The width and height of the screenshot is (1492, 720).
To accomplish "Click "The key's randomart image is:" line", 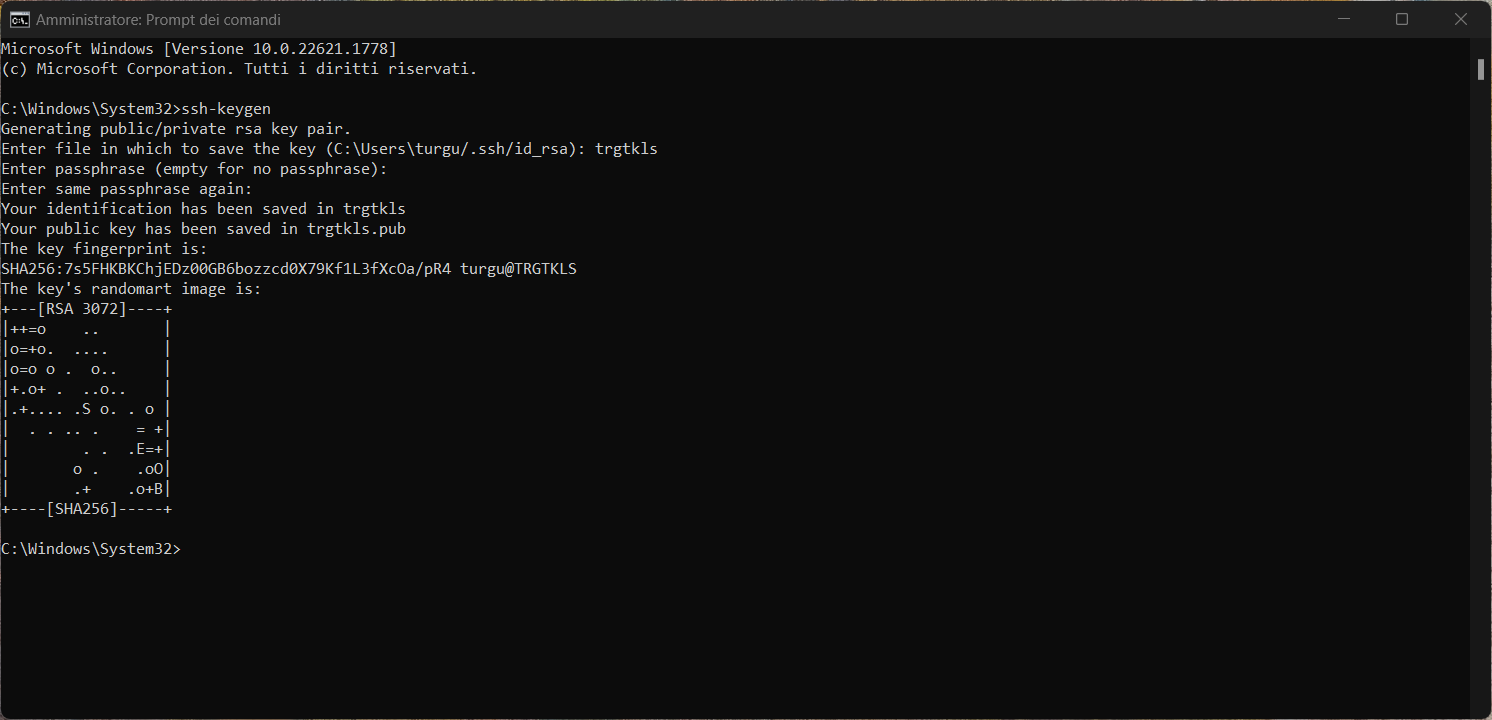I will (x=131, y=289).
